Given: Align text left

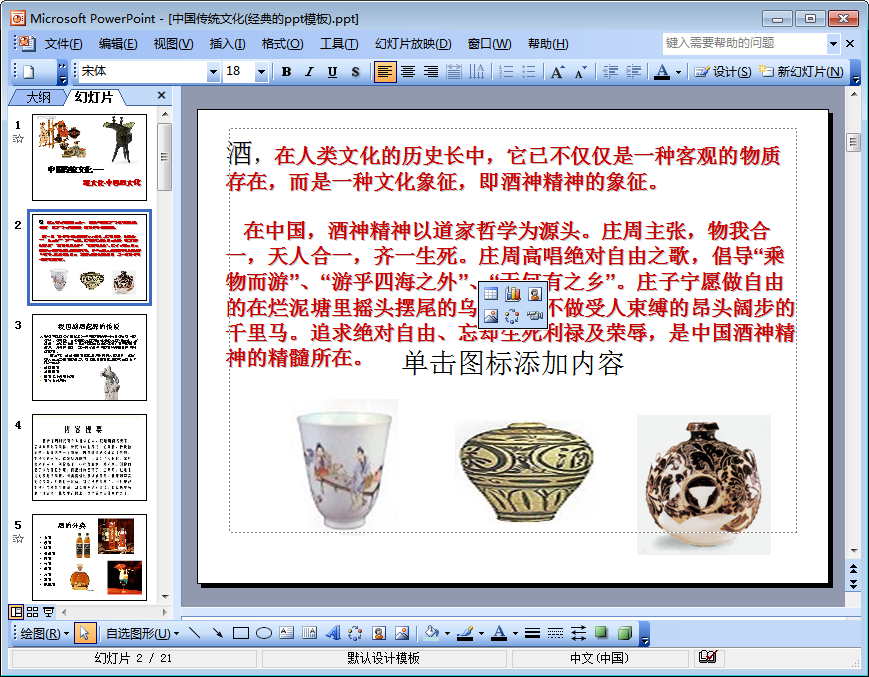Looking at the screenshot, I should (385, 72).
